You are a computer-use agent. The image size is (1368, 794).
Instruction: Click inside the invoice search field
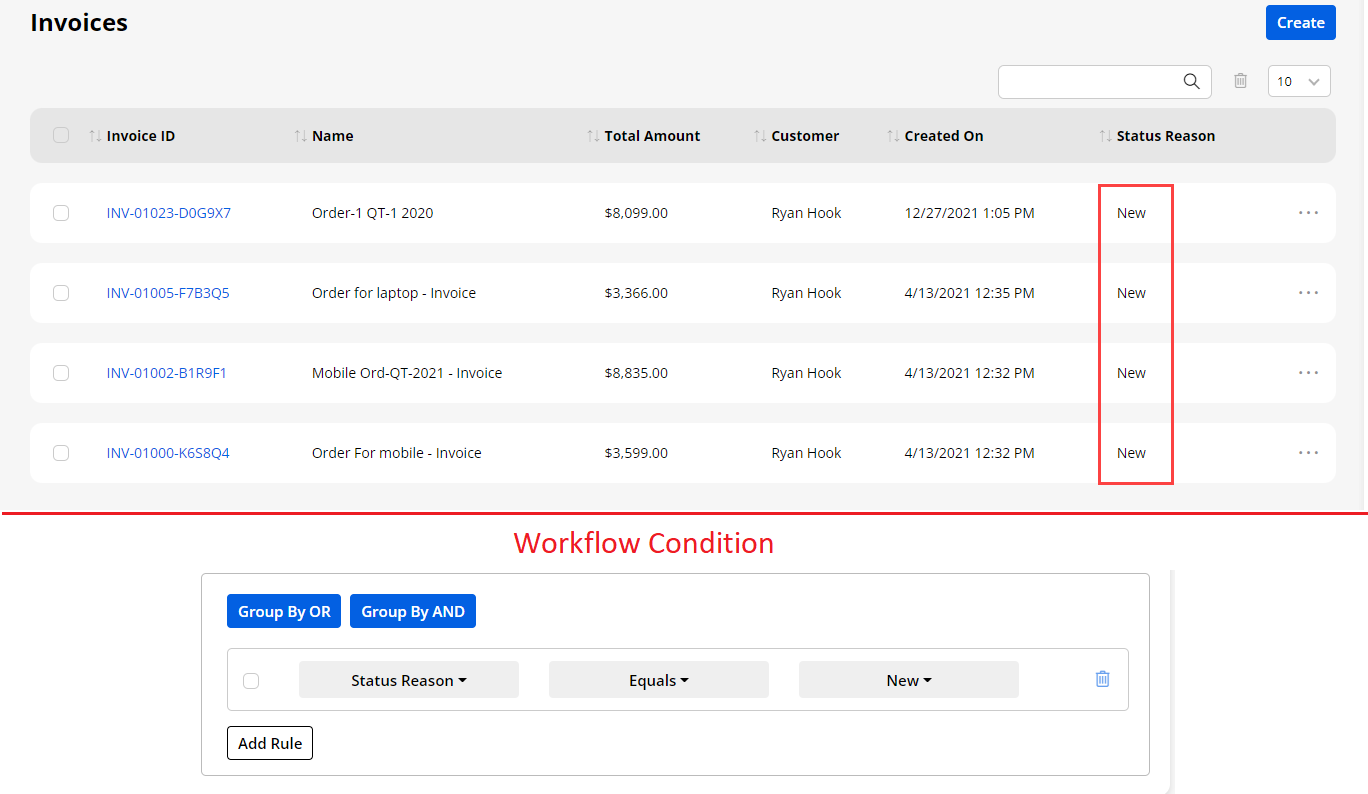[x=1088, y=82]
